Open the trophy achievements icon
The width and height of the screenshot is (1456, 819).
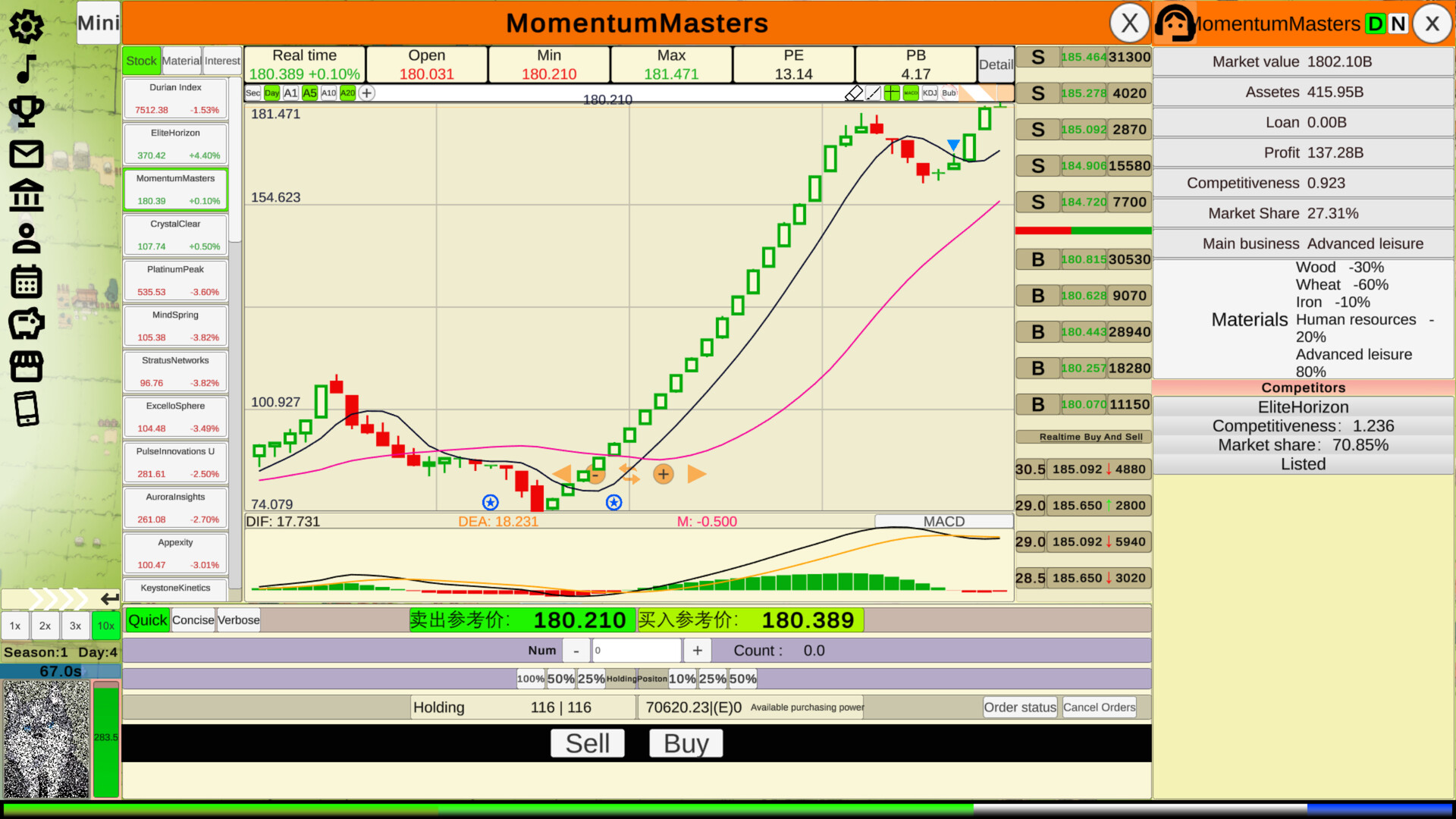pos(27,111)
